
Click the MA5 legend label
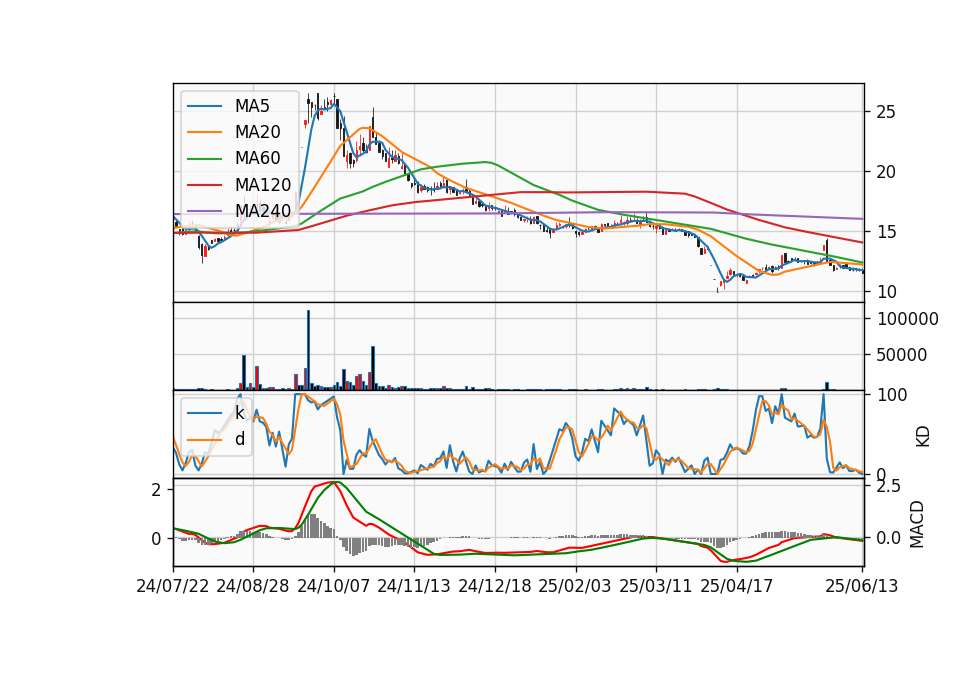point(252,106)
